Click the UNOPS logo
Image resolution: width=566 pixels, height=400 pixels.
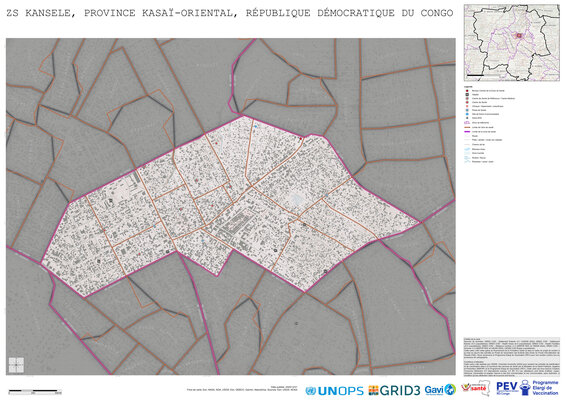tap(334, 391)
